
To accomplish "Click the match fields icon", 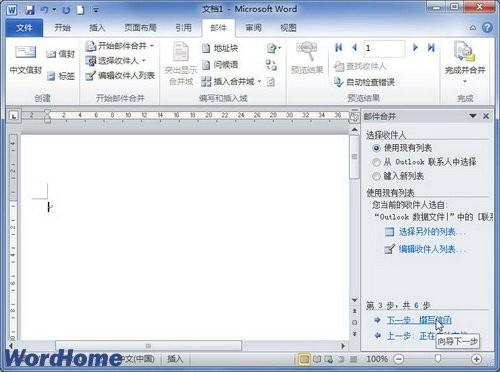I will (271, 65).
